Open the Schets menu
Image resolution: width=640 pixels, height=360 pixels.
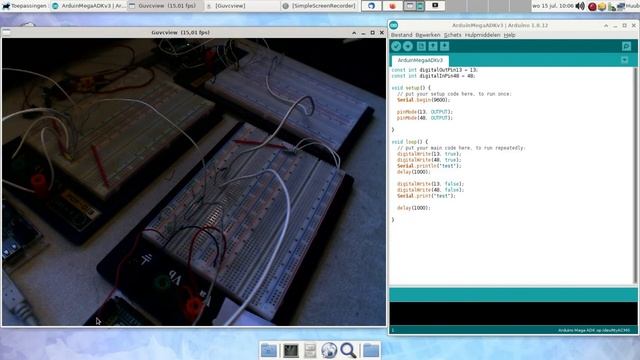pyautogui.click(x=452, y=35)
